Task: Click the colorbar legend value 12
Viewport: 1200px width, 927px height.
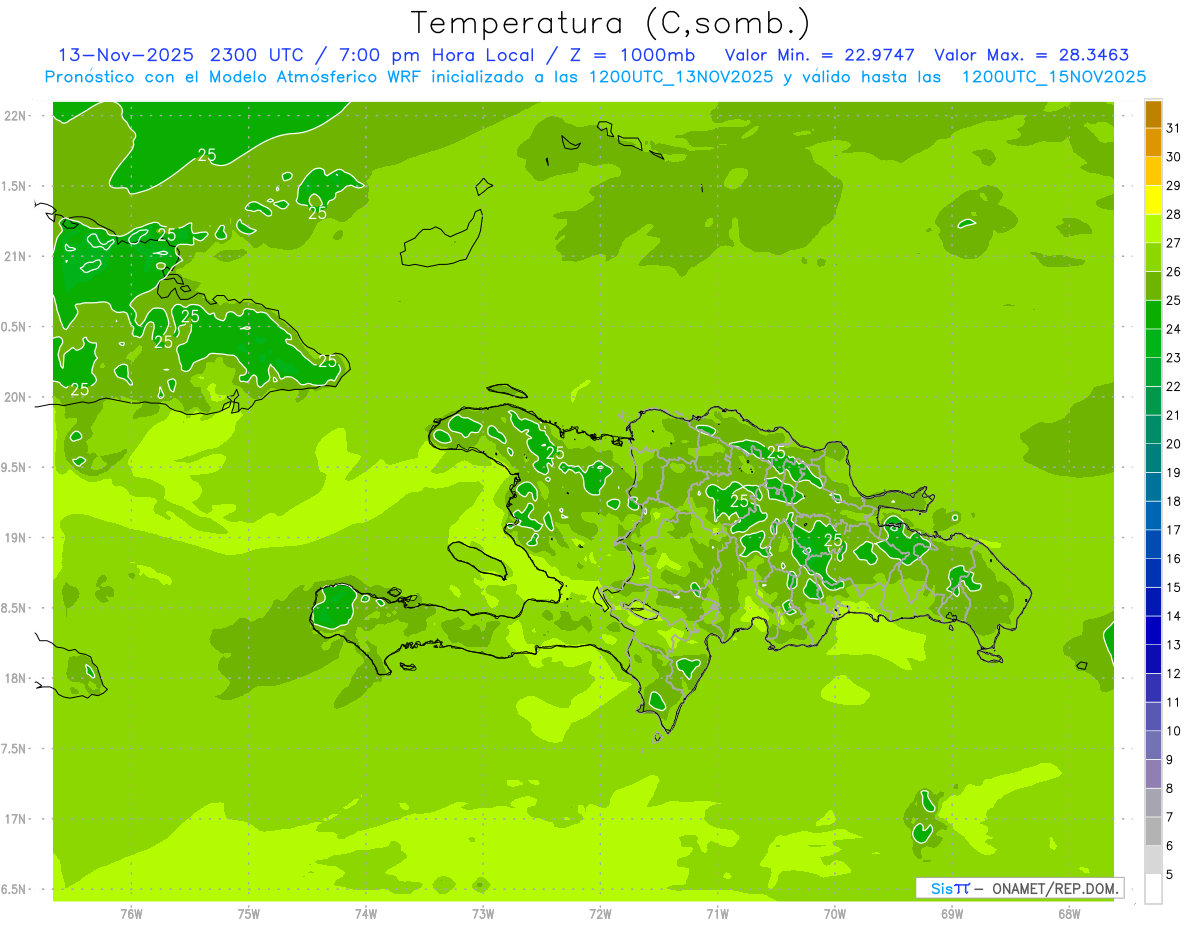Action: tap(1174, 674)
